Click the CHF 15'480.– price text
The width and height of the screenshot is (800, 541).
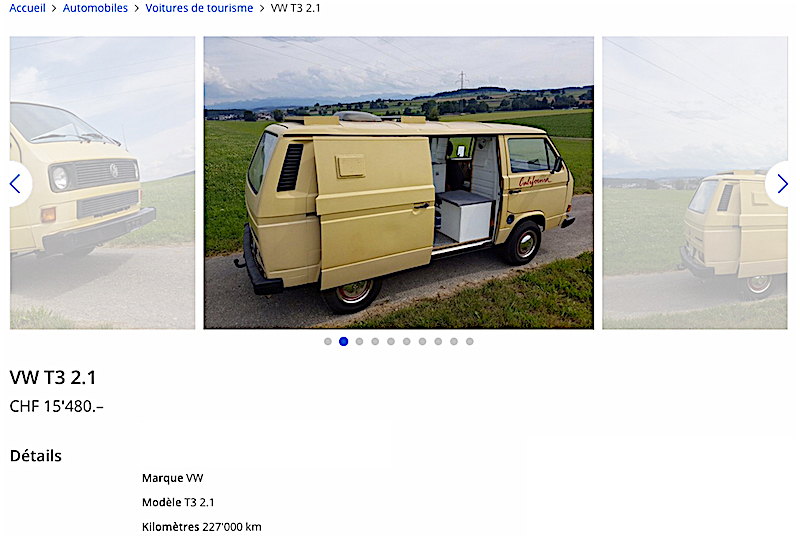[57, 406]
